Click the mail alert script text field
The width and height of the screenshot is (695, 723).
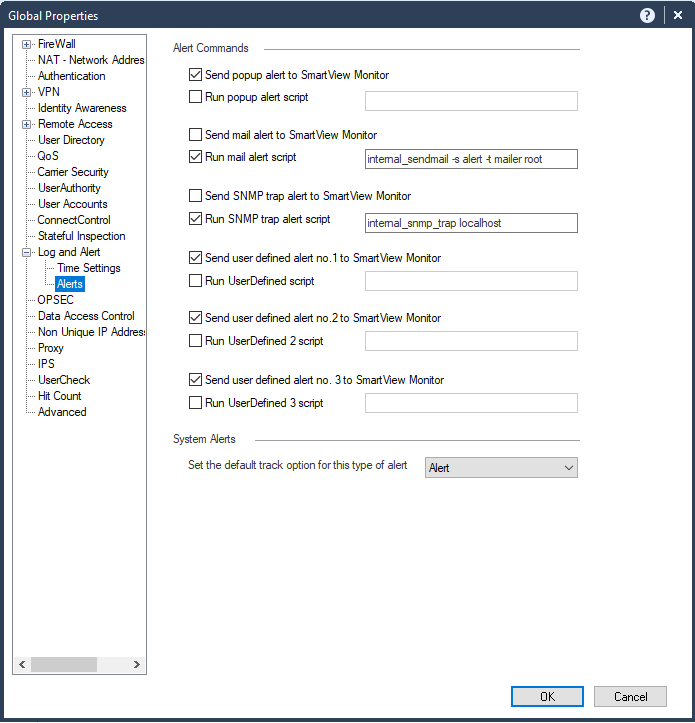point(471,159)
